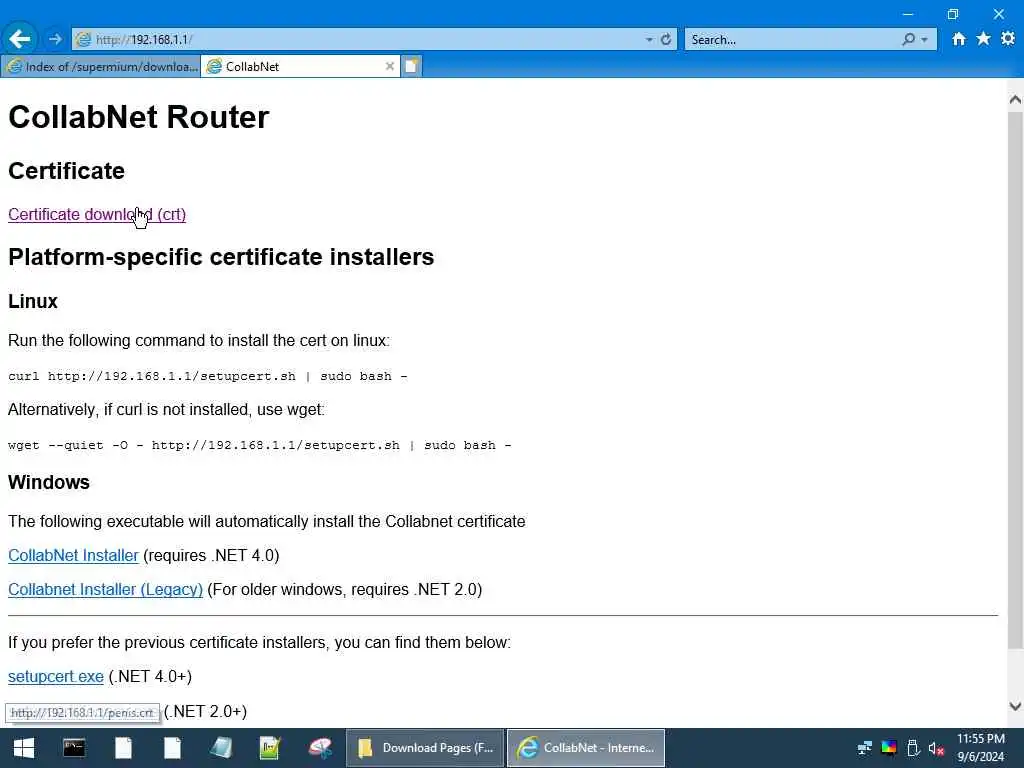This screenshot has width=1024, height=768.
Task: Minimize the Internet Explorer window
Action: click(908, 14)
